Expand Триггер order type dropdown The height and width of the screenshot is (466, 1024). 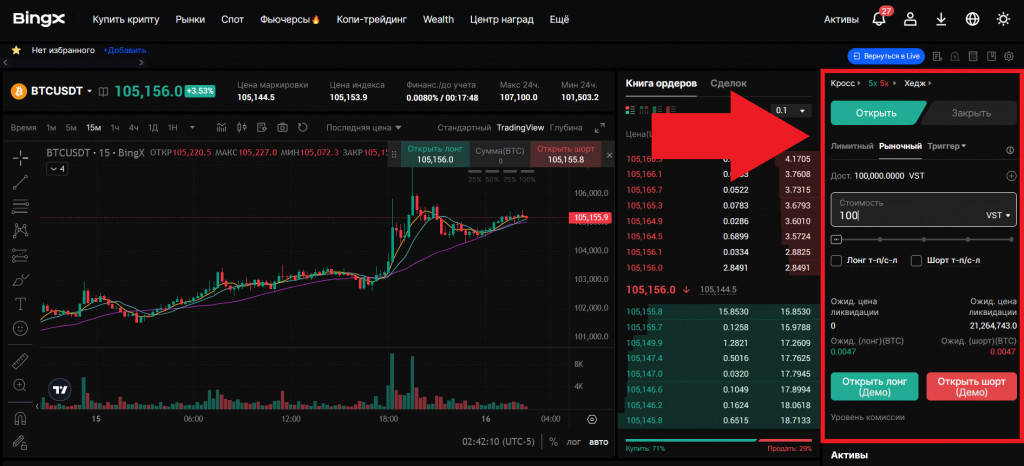pos(946,146)
